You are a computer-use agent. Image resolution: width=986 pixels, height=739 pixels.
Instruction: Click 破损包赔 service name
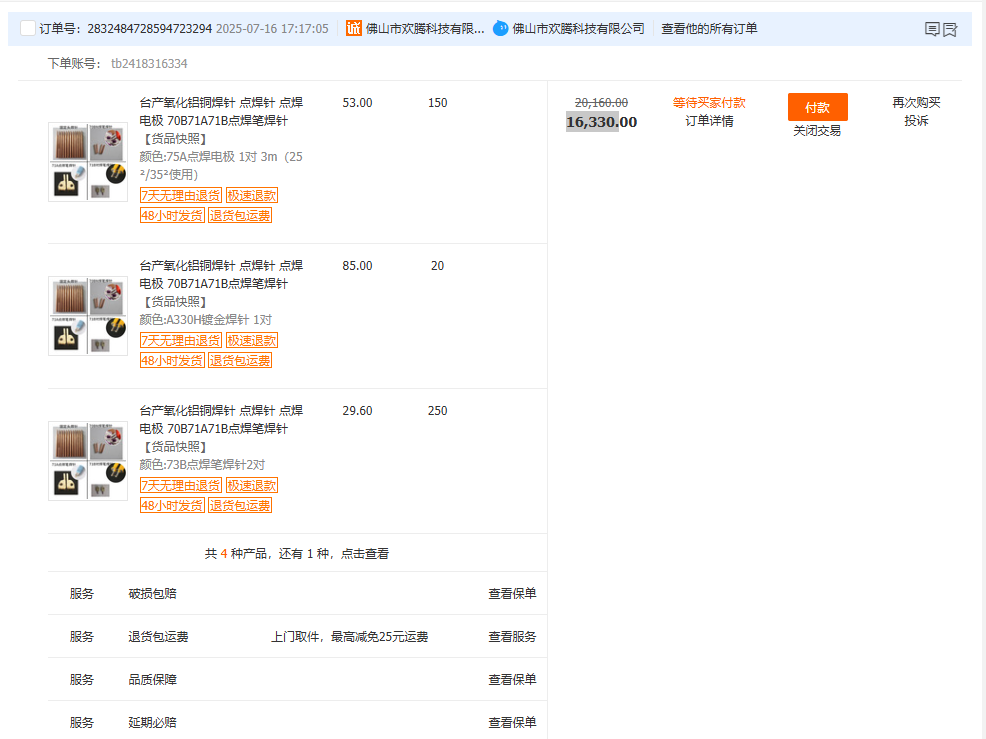point(152,593)
